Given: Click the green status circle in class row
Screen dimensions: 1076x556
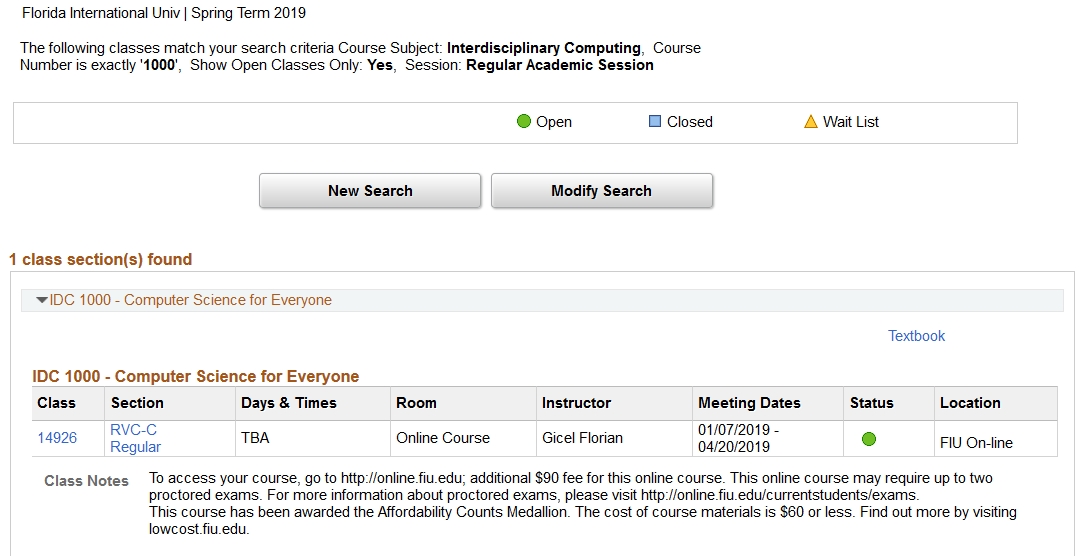Looking at the screenshot, I should coord(868,438).
